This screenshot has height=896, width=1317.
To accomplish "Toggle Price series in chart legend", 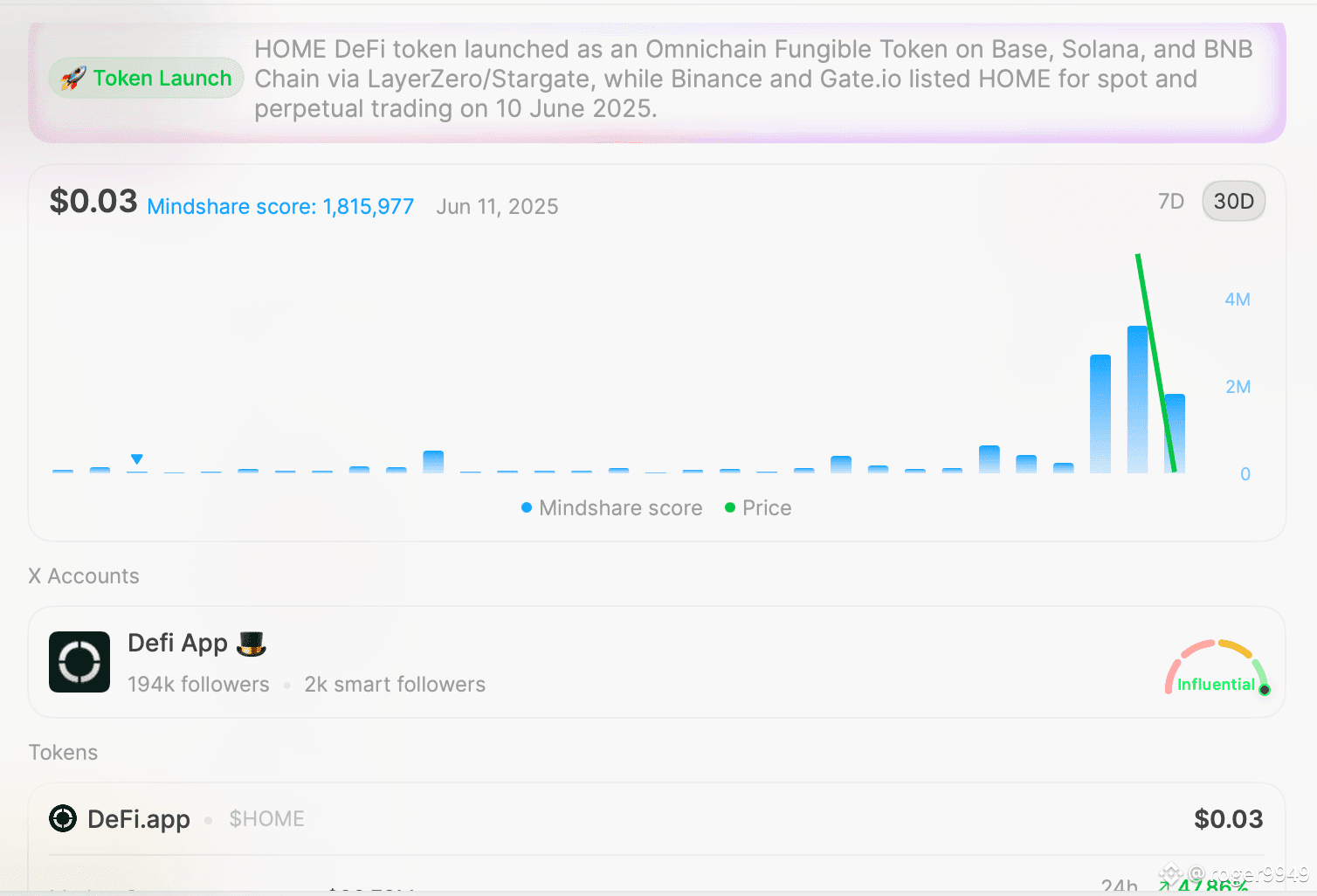I will [758, 507].
